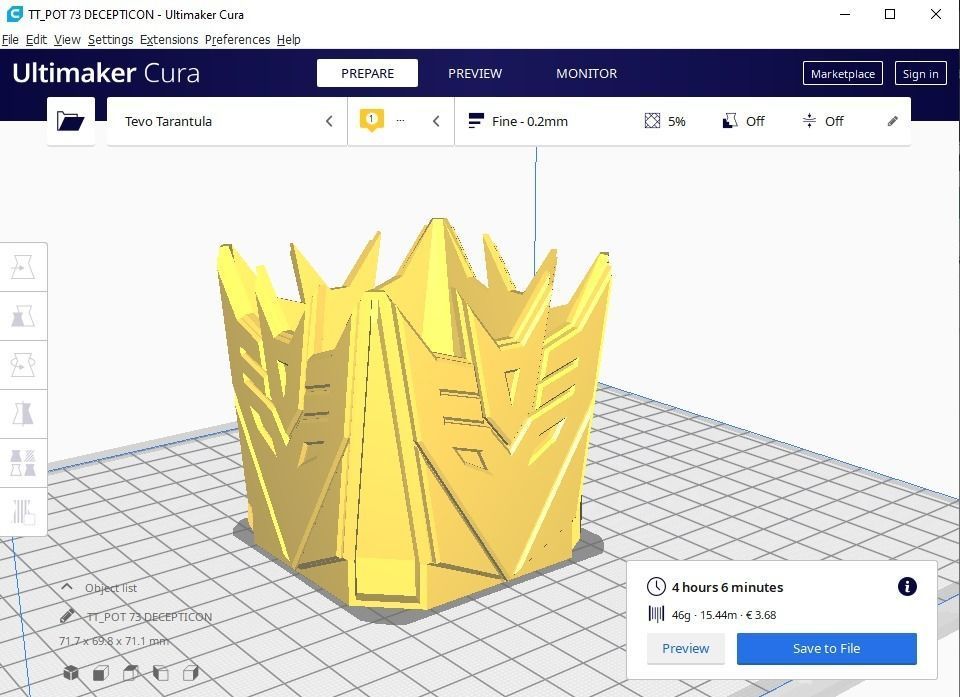Select the Rotate tool in left toolbar
The width and height of the screenshot is (960, 697).
(x=23, y=365)
